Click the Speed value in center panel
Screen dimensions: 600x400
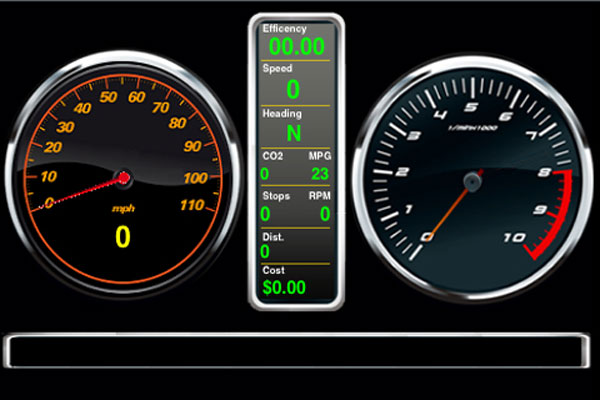[294, 90]
